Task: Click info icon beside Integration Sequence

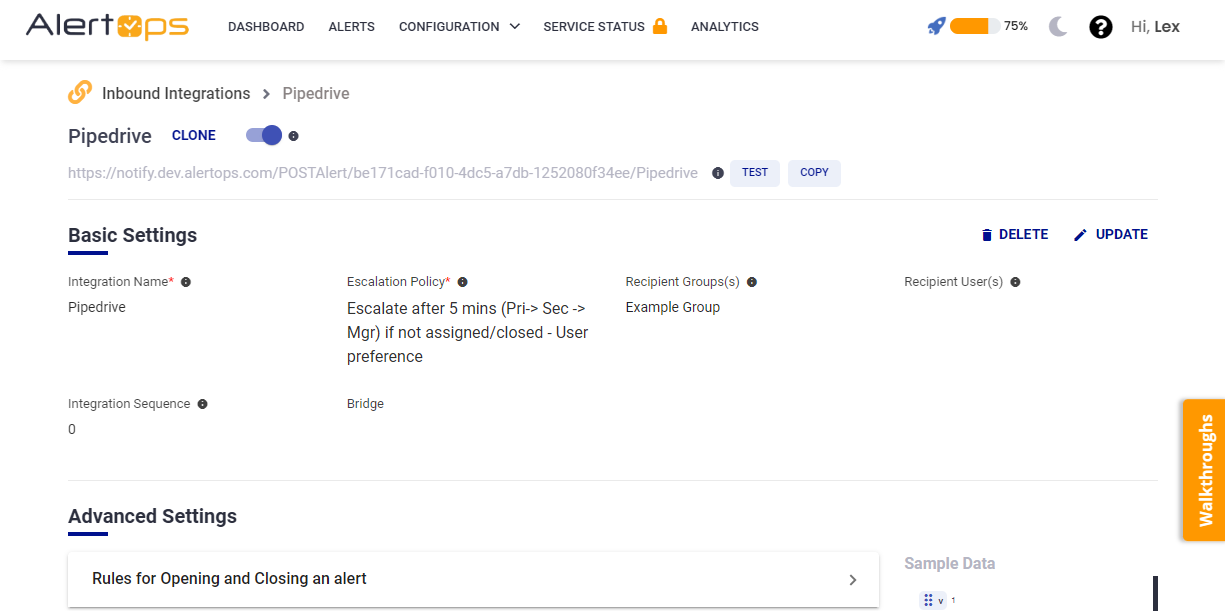Action: point(203,404)
